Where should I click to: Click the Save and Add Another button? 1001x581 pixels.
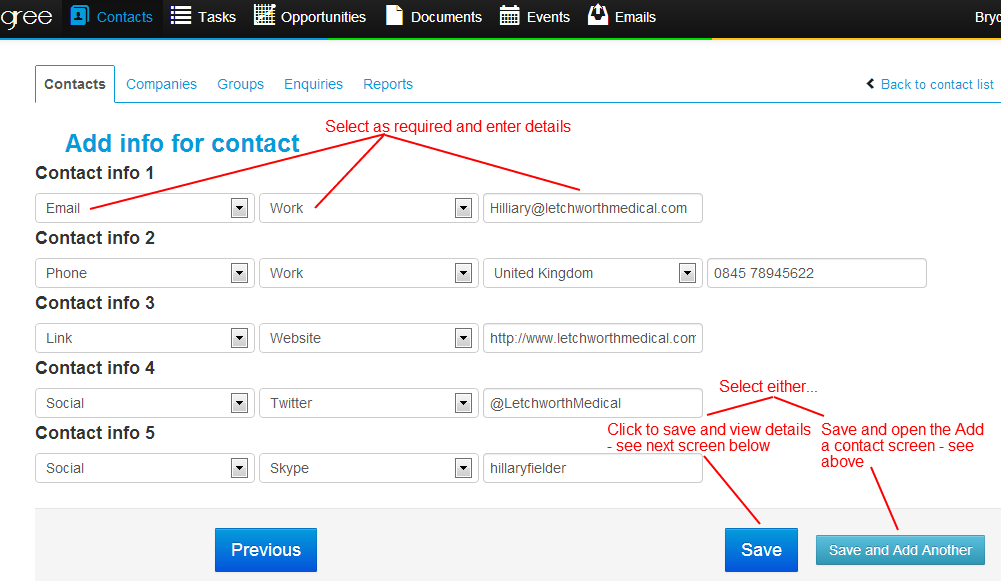pos(900,550)
